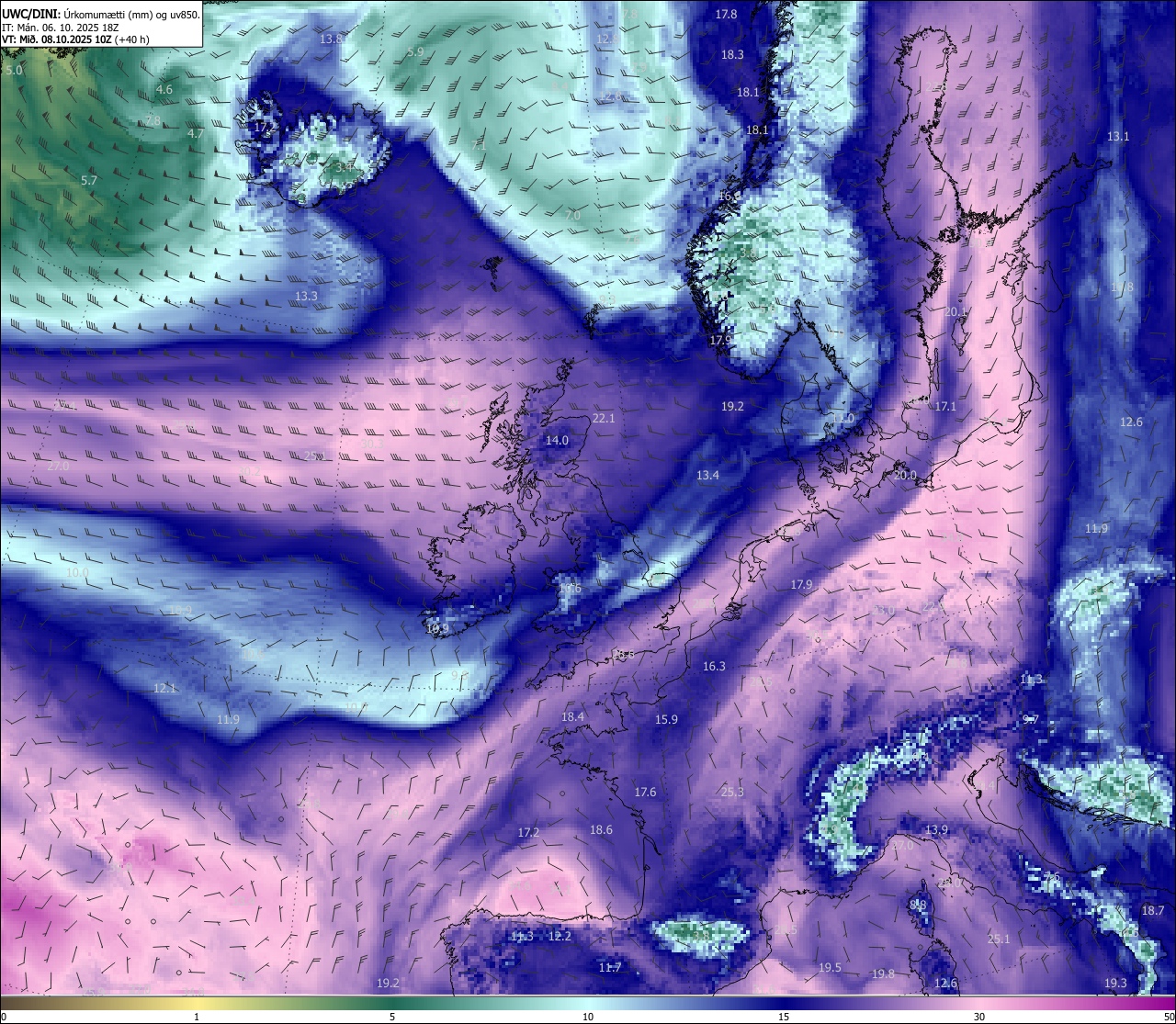1176x1024 pixels.
Task: Click the 5 tick on the colour scale
Action: coord(392,1017)
